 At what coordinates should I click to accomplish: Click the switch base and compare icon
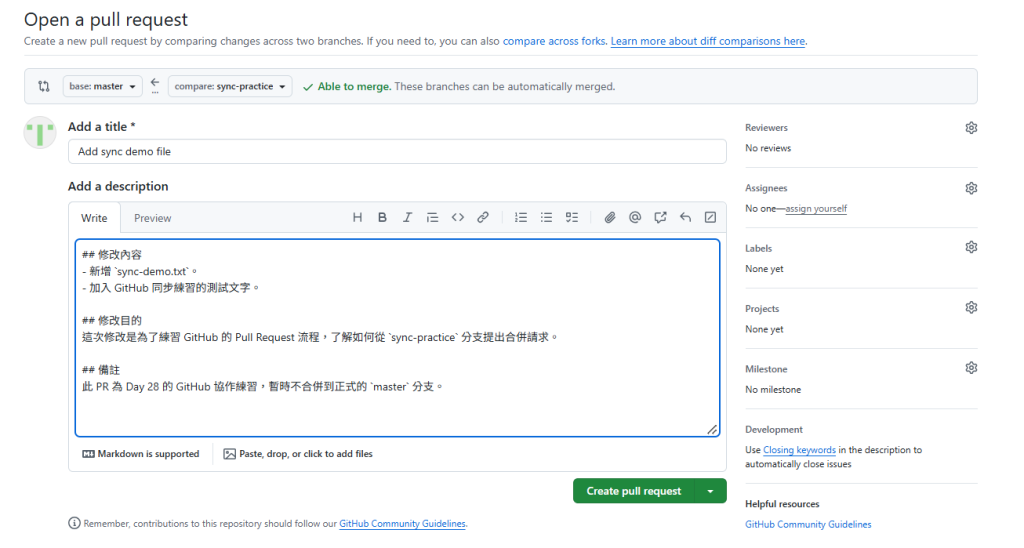pos(44,86)
